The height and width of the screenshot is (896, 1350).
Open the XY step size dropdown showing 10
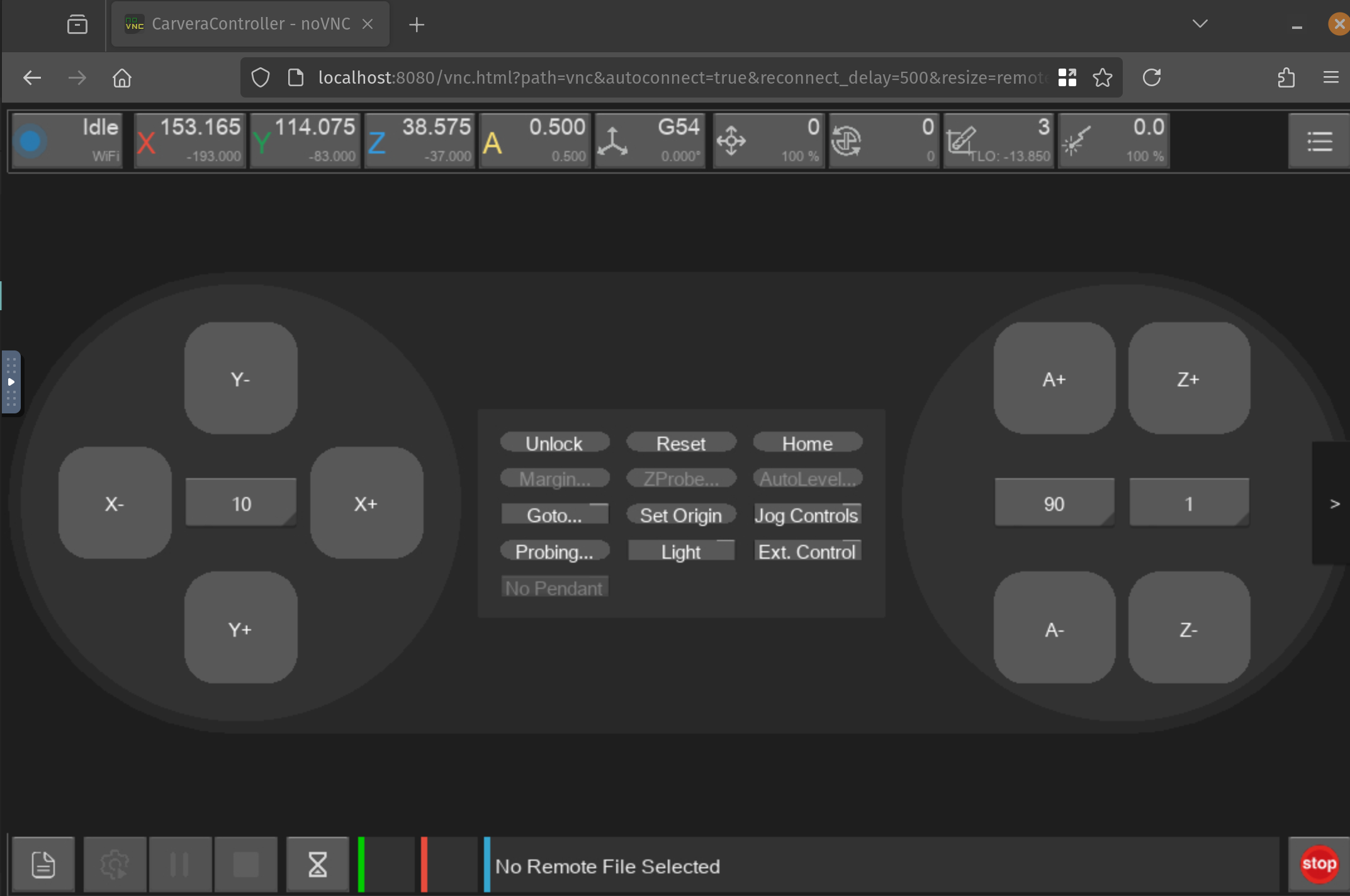[x=241, y=503]
